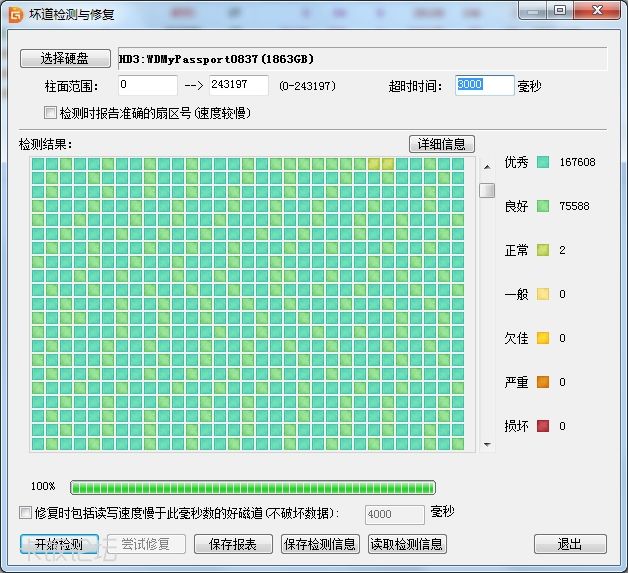The height and width of the screenshot is (573, 628).
Task: Toggle 修复时包括读写速度慢 checkbox
Action: (25, 513)
